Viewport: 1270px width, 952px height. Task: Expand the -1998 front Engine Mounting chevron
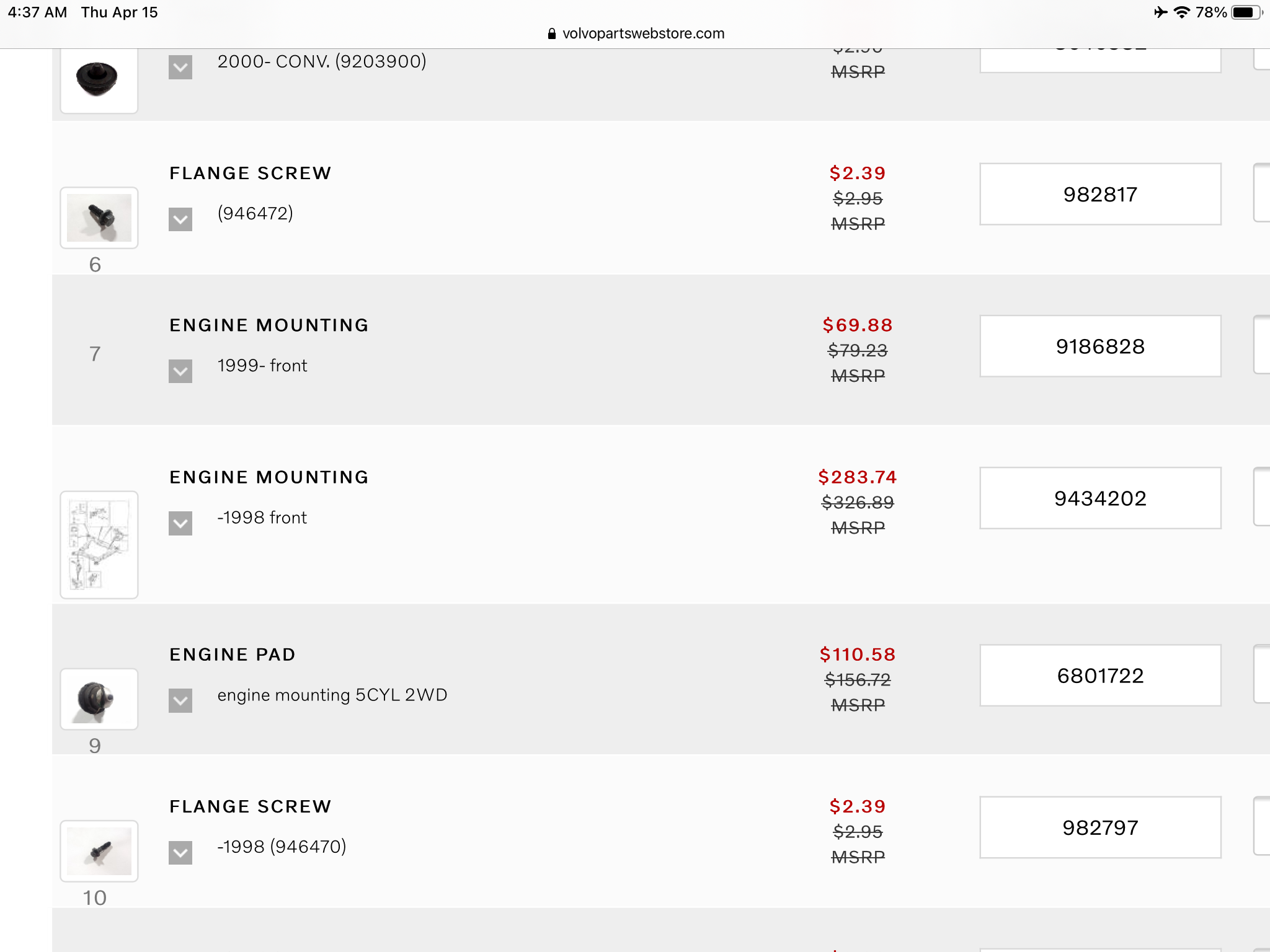pos(180,523)
